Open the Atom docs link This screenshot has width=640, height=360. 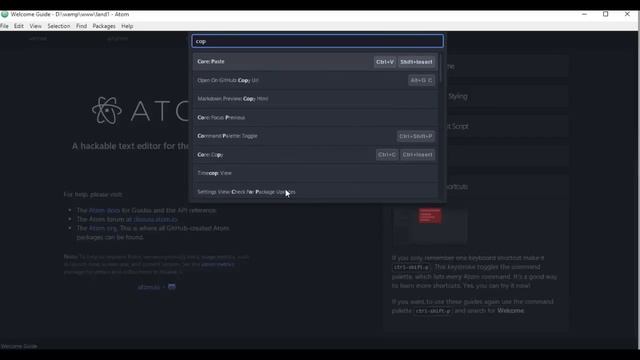point(104,211)
